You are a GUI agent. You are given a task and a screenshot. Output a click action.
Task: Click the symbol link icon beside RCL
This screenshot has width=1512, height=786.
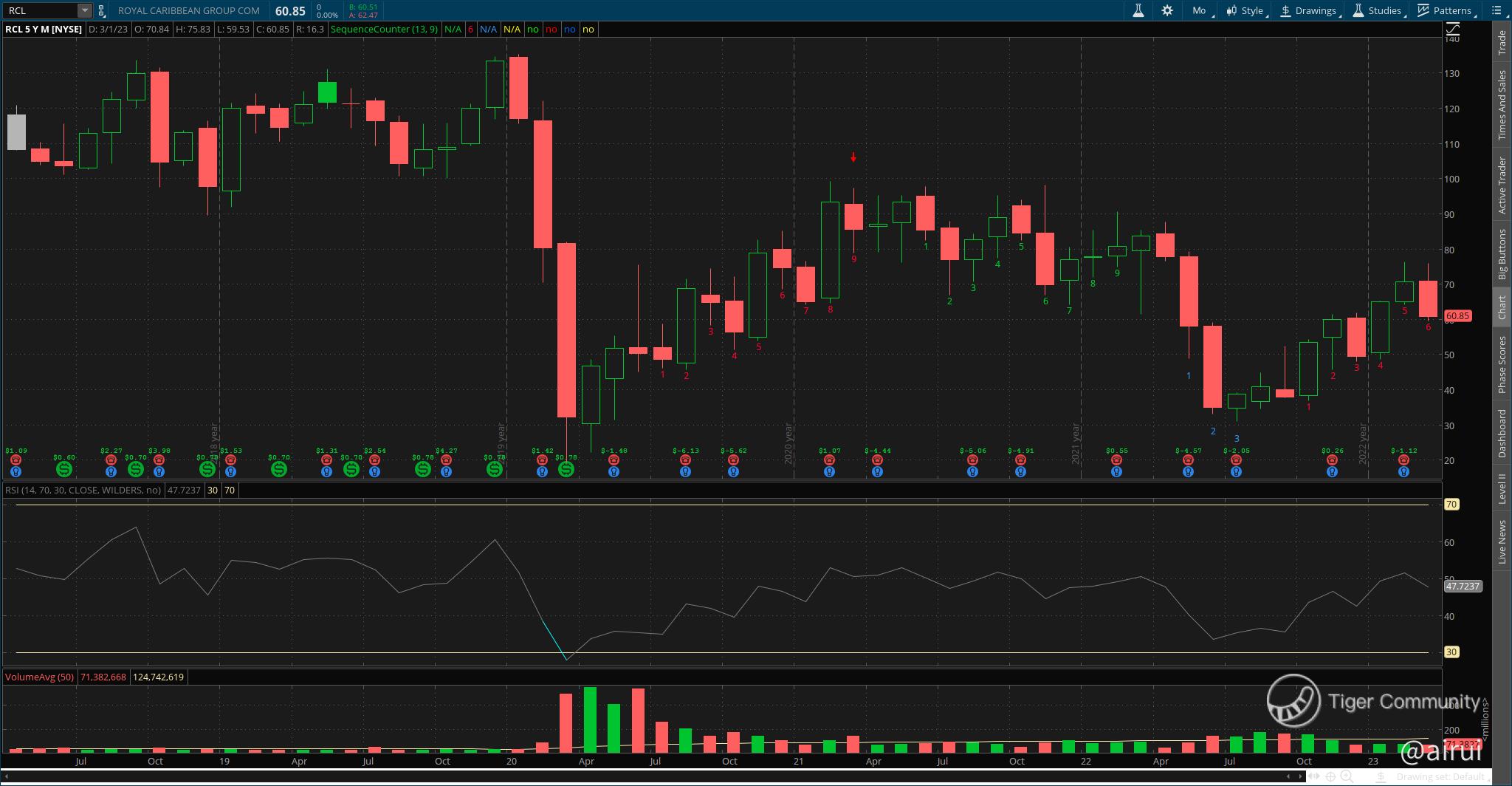[101, 10]
